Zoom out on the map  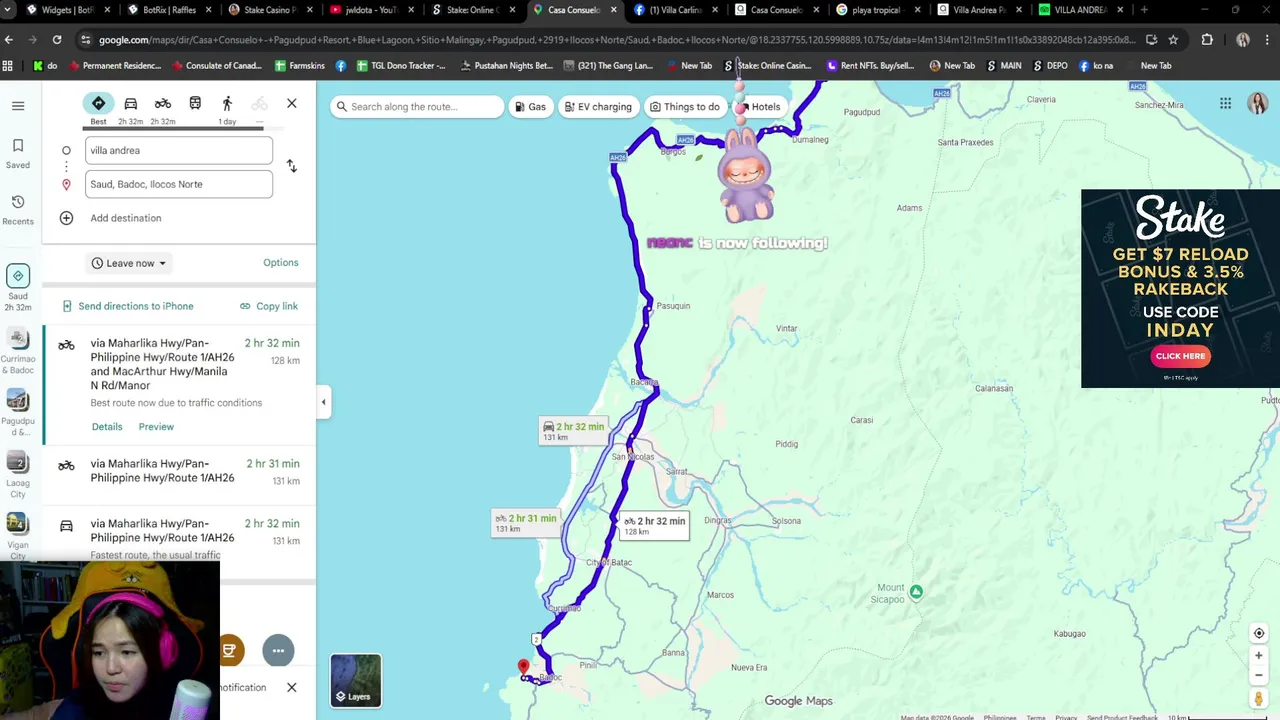click(1259, 675)
